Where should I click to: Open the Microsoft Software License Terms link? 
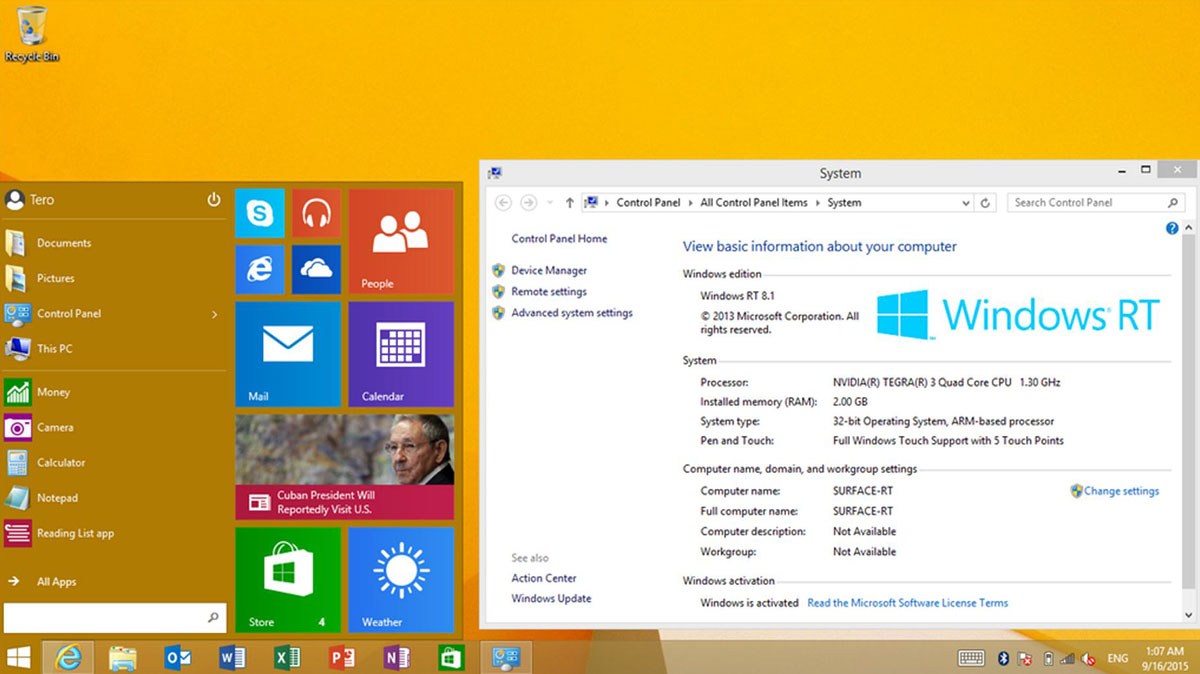[908, 602]
